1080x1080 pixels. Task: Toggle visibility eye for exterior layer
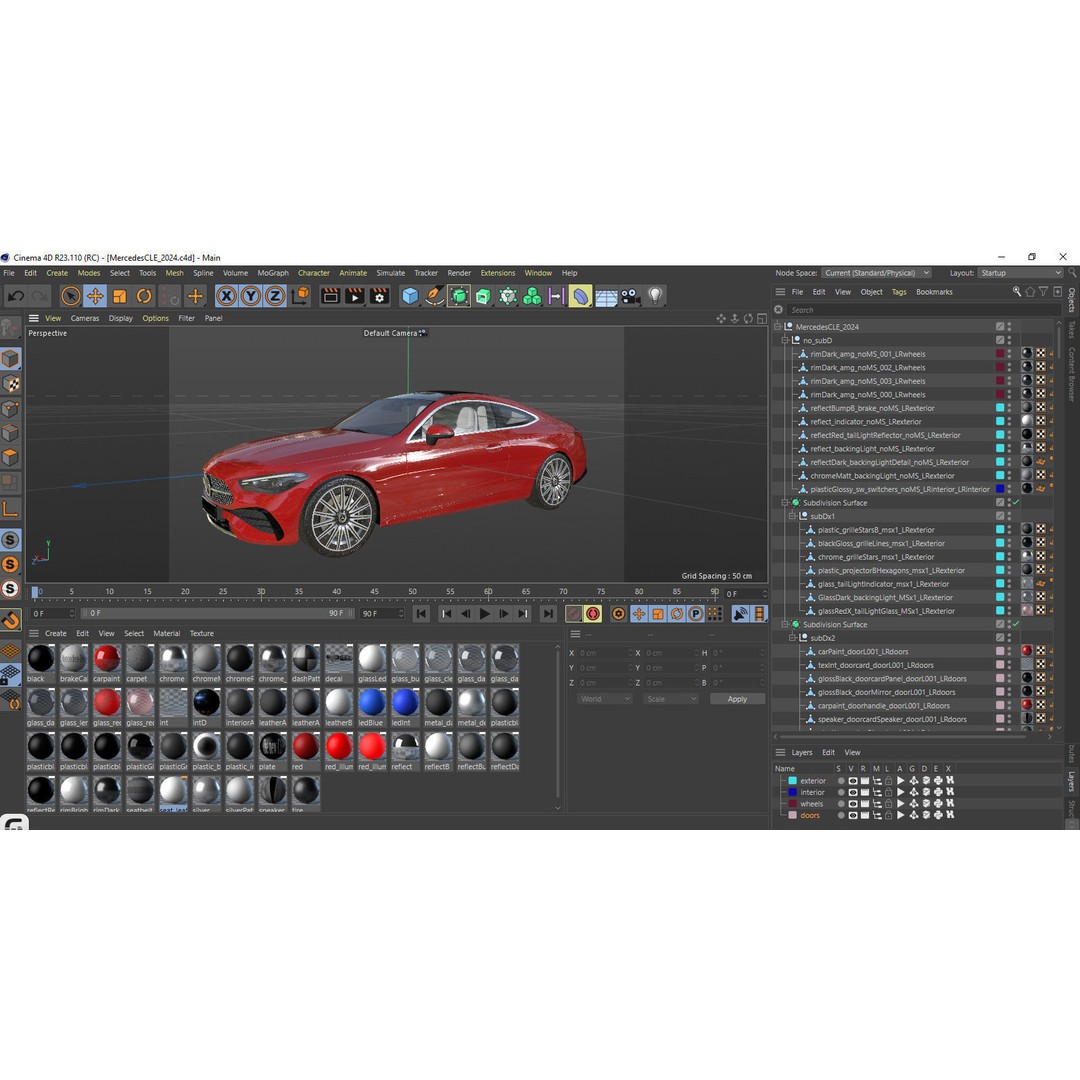pyautogui.click(x=853, y=780)
